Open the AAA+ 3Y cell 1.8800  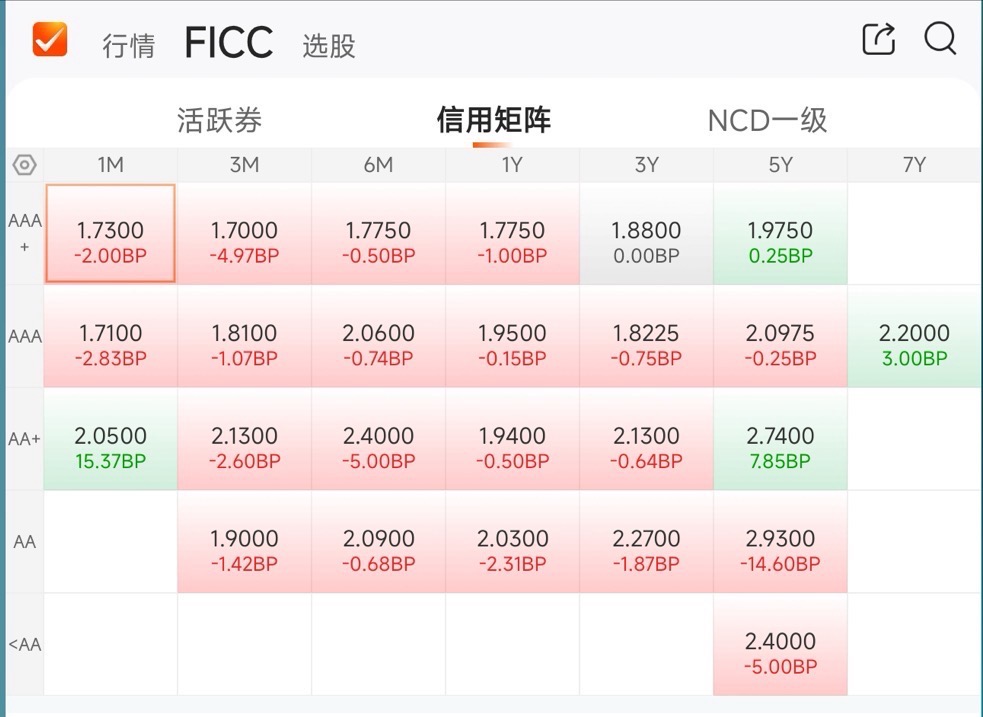pyautogui.click(x=646, y=233)
